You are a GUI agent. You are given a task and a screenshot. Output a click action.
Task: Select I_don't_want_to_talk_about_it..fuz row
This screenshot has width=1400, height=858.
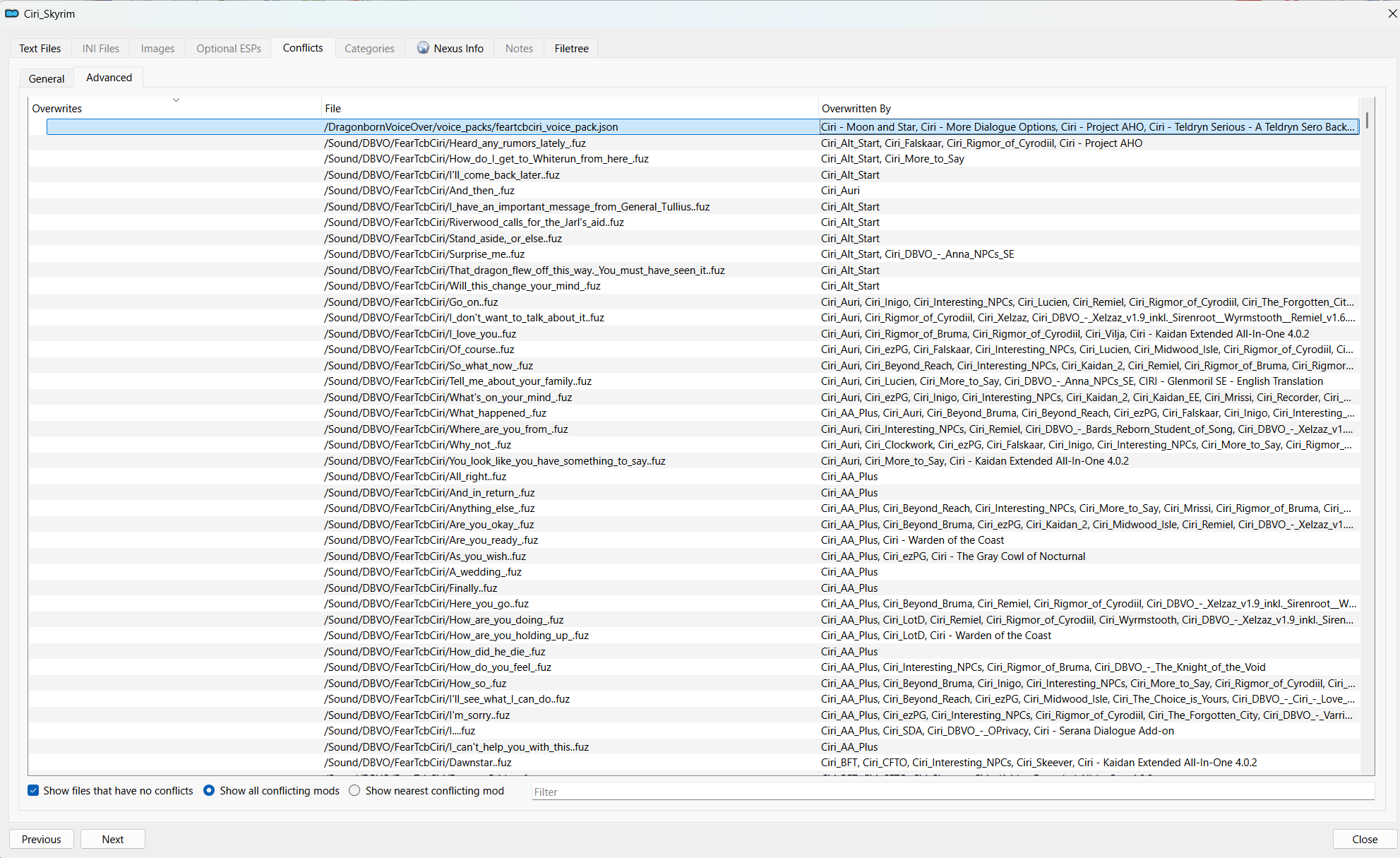694,318
